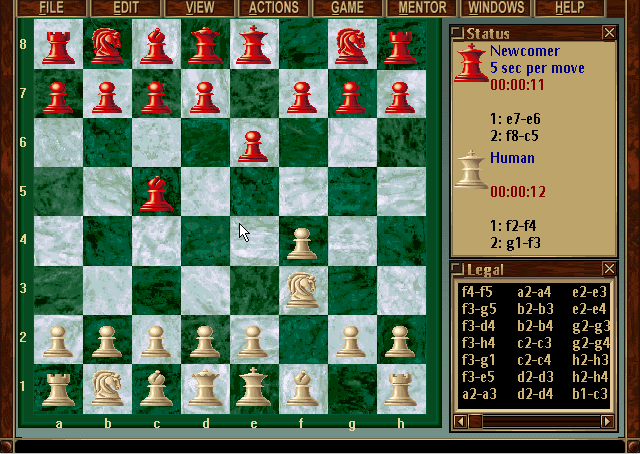640x454 pixels.
Task: Open the Status panel control menu box
Action: tap(459, 33)
